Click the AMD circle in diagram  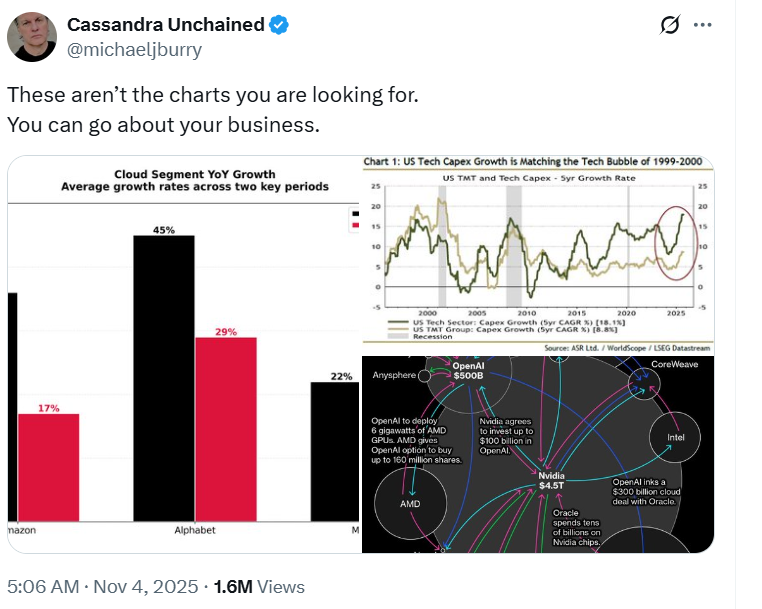(410, 503)
